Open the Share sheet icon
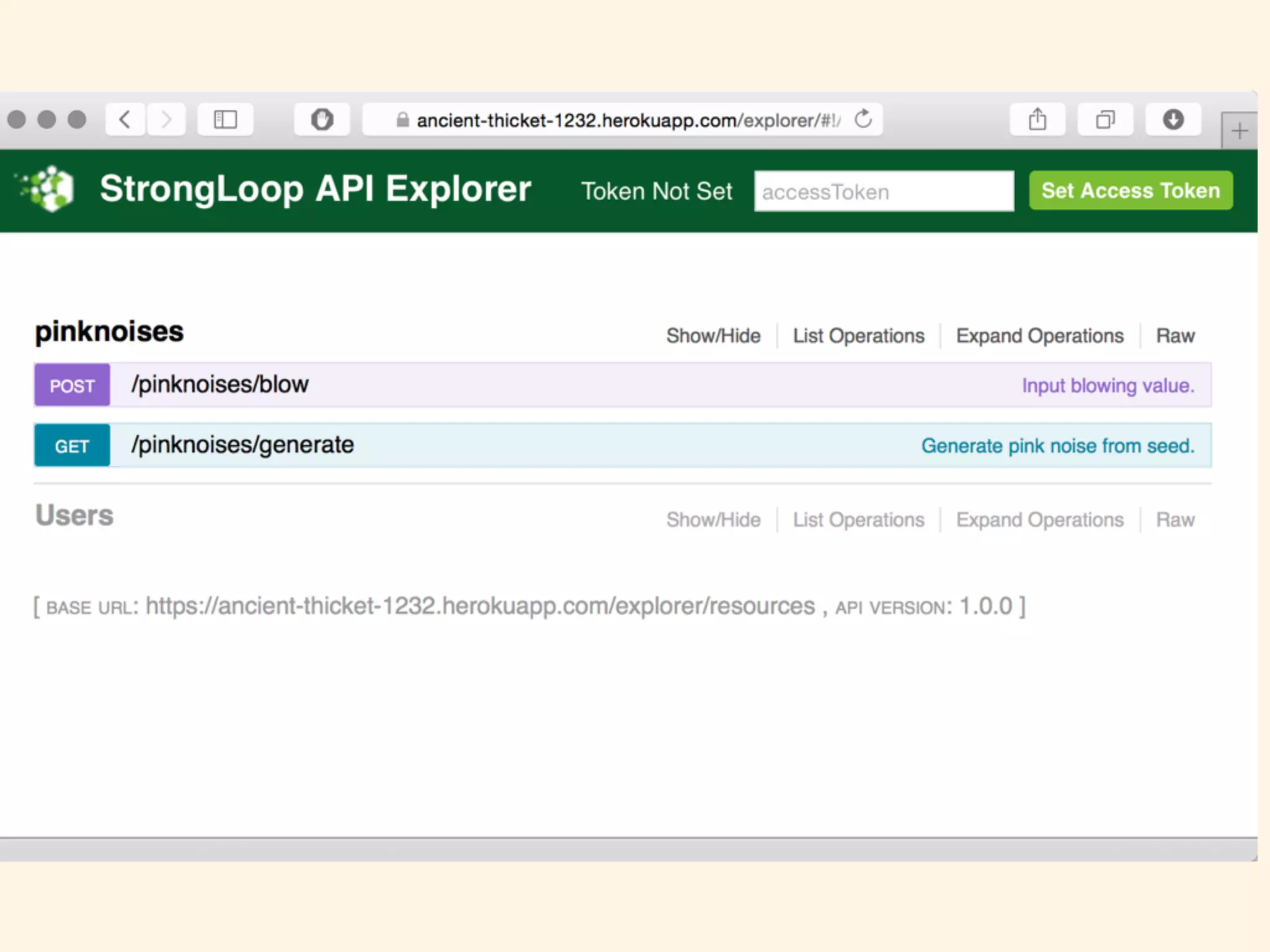The width and height of the screenshot is (1270, 952). 1037,119
